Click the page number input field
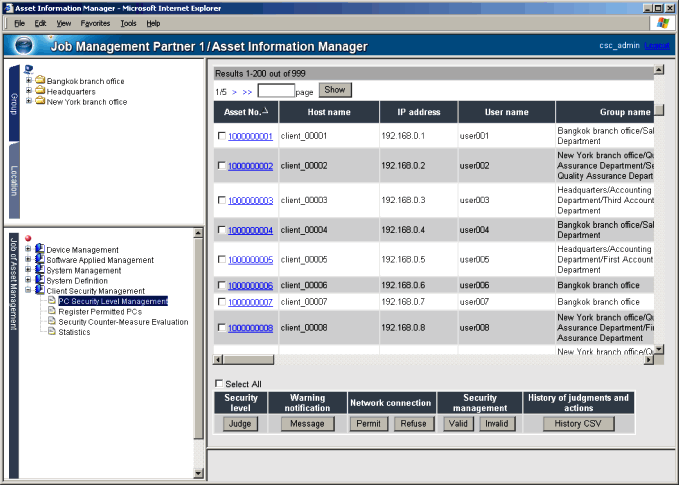Viewport: 679px width, 485px height. coord(275,90)
